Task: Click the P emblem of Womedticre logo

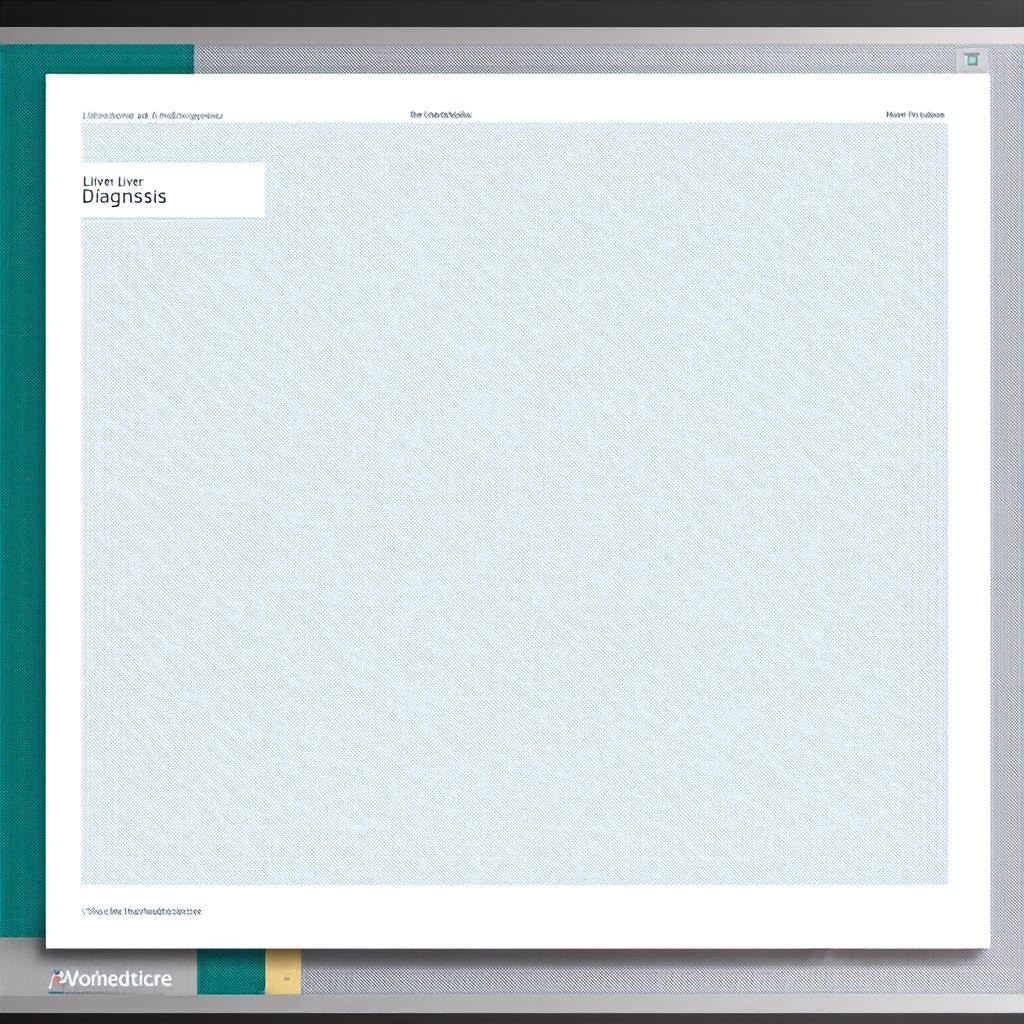Action: (x=57, y=979)
